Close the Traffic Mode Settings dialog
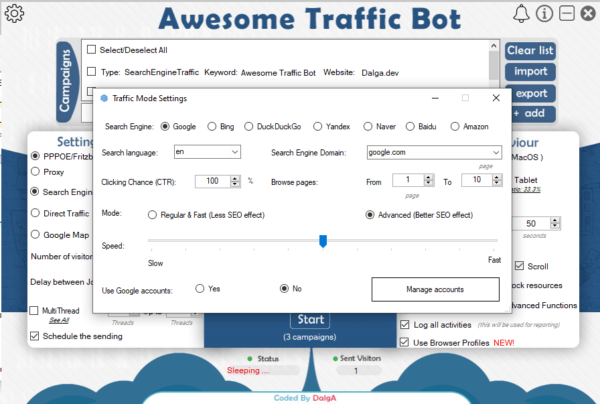 tap(496, 98)
